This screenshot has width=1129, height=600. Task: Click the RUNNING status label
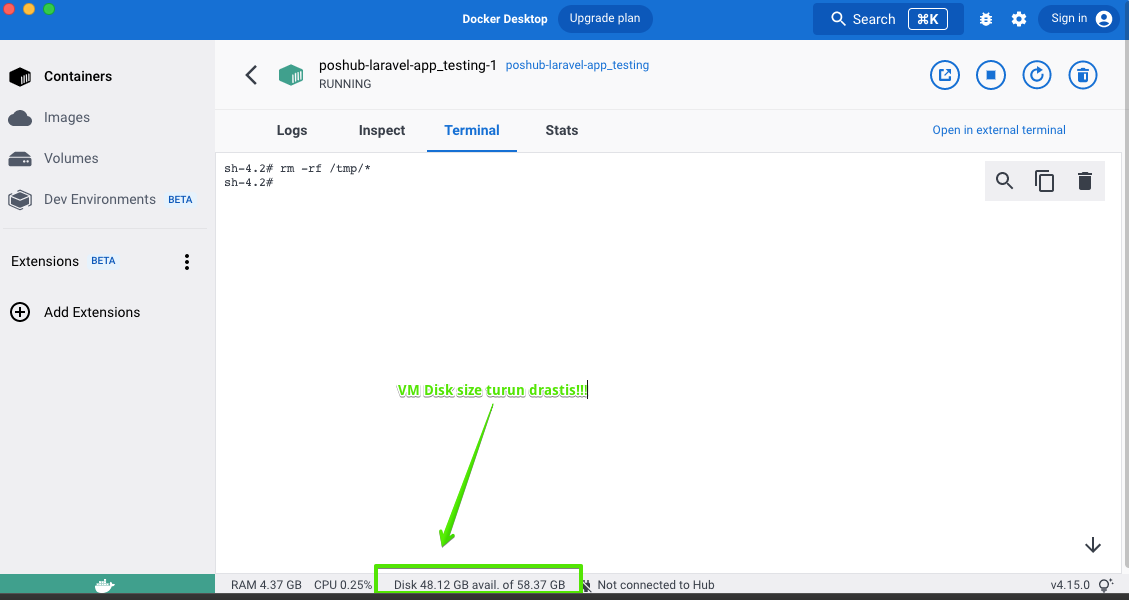345,84
